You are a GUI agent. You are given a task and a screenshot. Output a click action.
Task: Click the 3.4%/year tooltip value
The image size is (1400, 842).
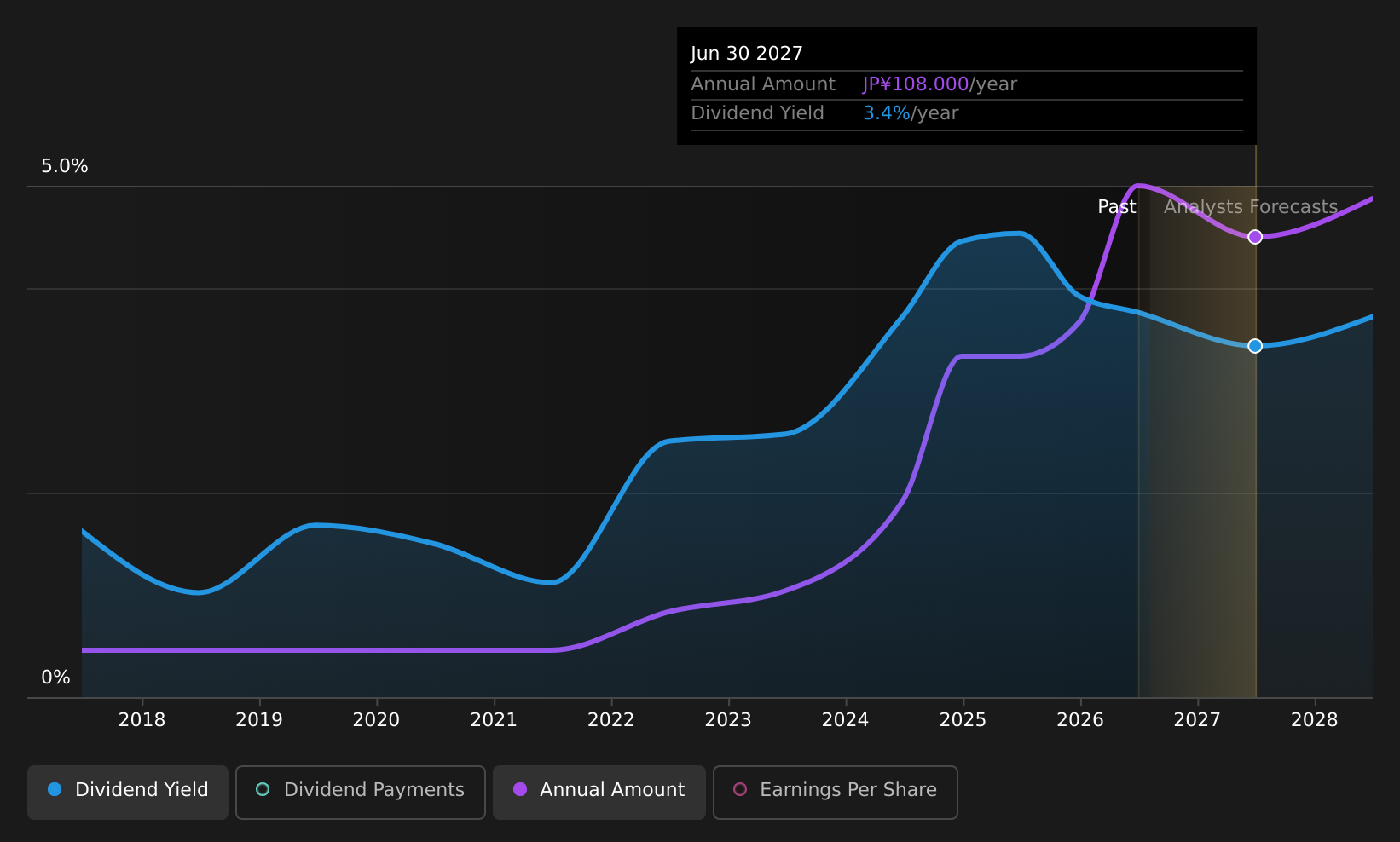click(911, 113)
